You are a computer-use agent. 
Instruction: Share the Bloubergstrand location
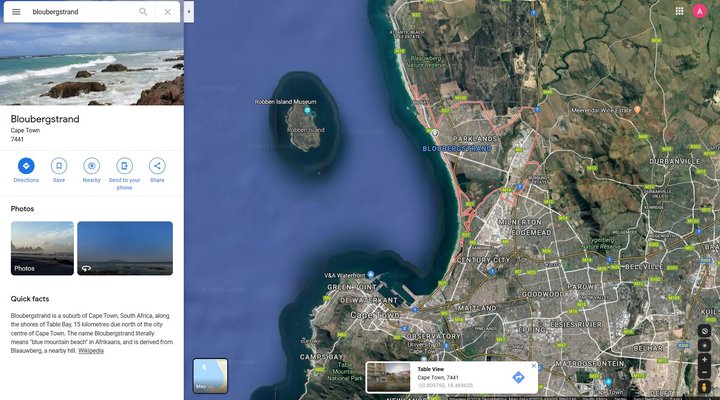click(x=157, y=170)
